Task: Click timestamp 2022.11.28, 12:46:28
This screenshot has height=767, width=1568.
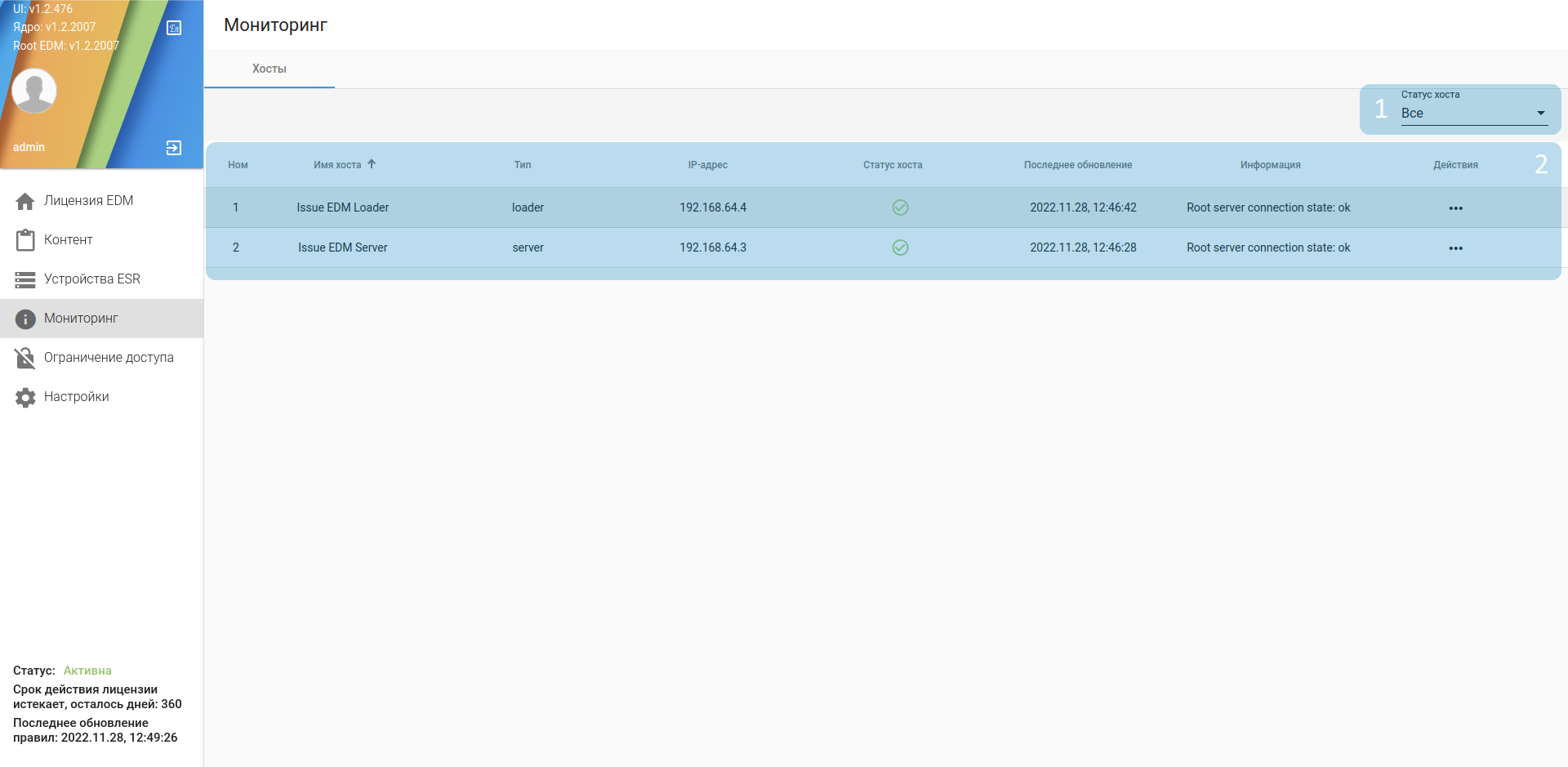Action: pyautogui.click(x=1083, y=247)
